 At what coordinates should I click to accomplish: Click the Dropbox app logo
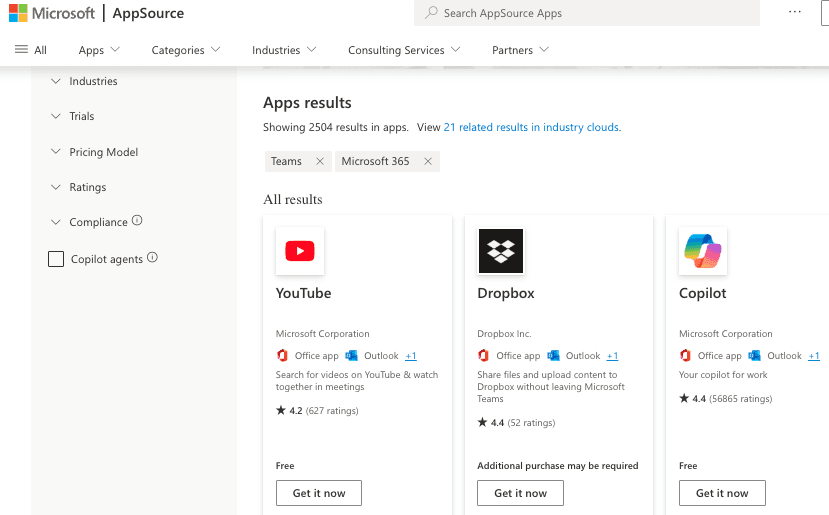pos(501,251)
